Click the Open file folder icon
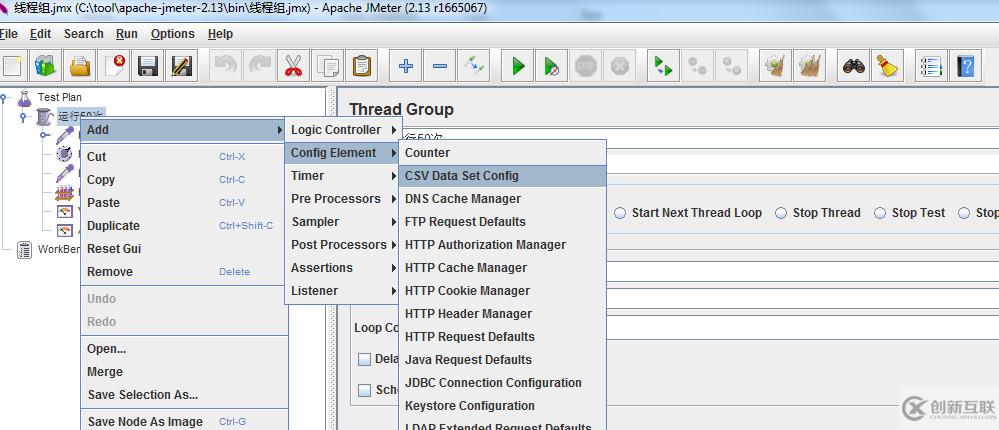 tap(80, 66)
